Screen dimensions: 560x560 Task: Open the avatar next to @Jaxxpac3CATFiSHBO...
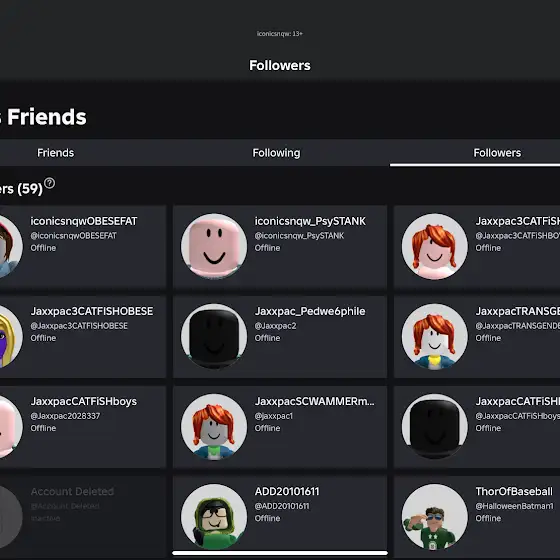(434, 246)
